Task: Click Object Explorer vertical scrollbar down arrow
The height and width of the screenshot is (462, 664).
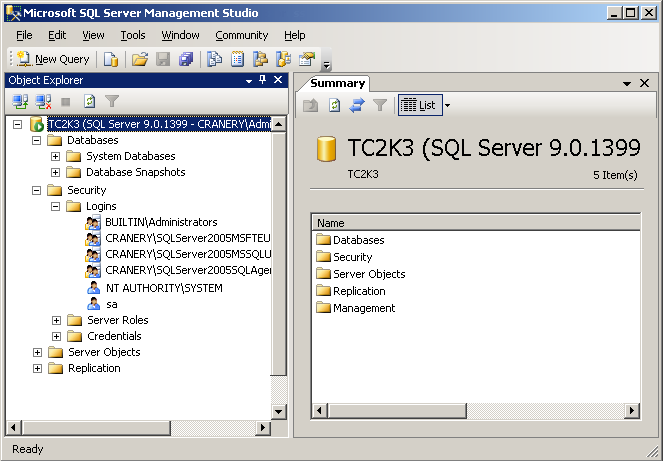Action: [279, 412]
